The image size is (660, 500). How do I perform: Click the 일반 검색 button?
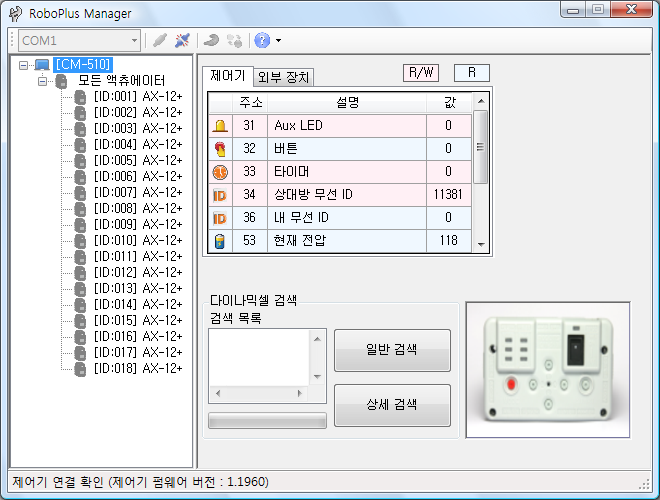tap(392, 350)
